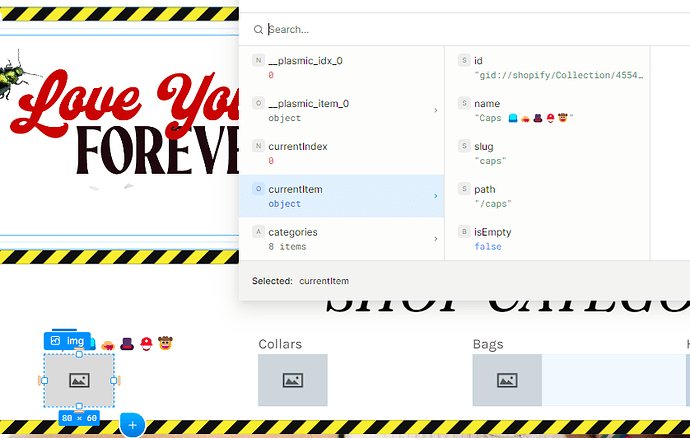Click the image icon in the img tag label

(x=56, y=341)
